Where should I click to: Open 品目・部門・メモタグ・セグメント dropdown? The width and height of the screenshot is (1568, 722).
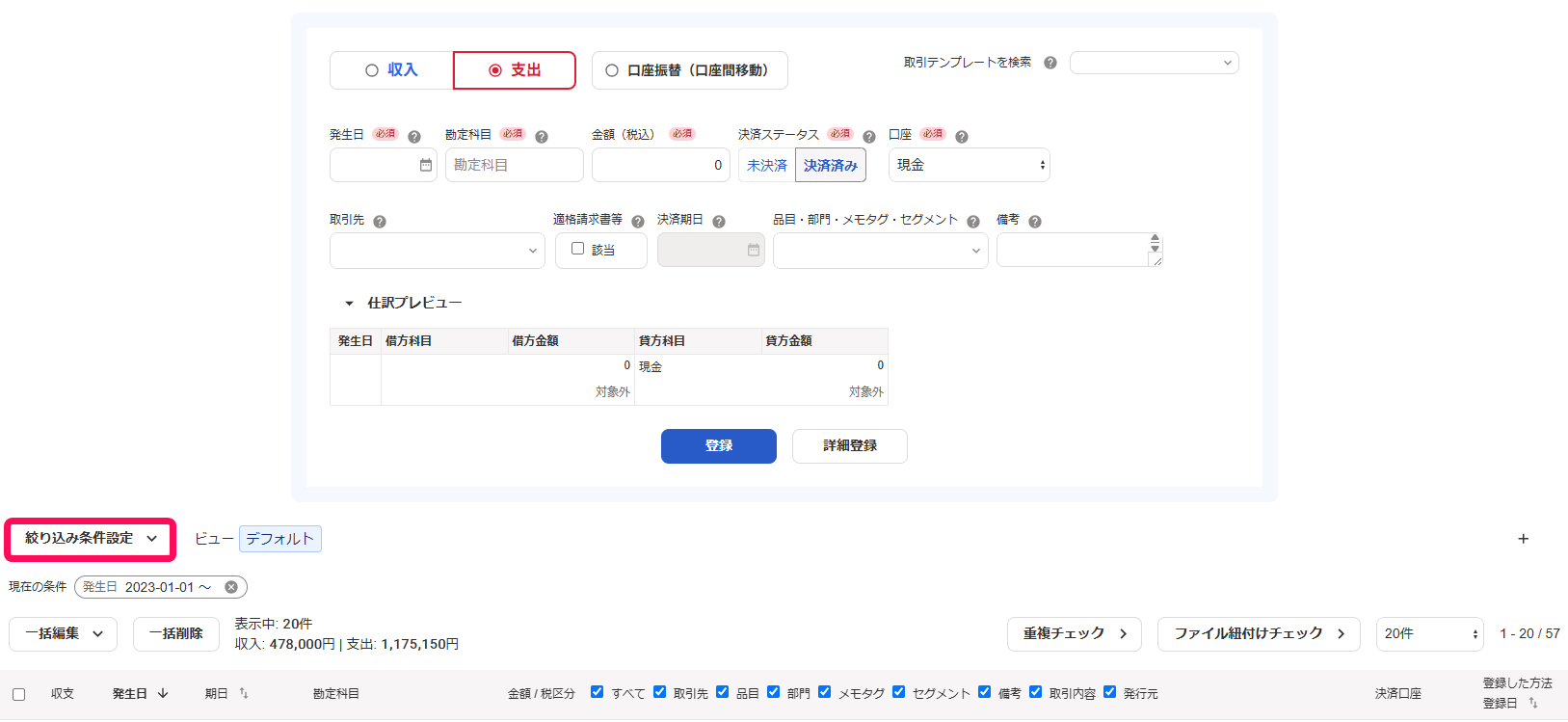pos(881,251)
